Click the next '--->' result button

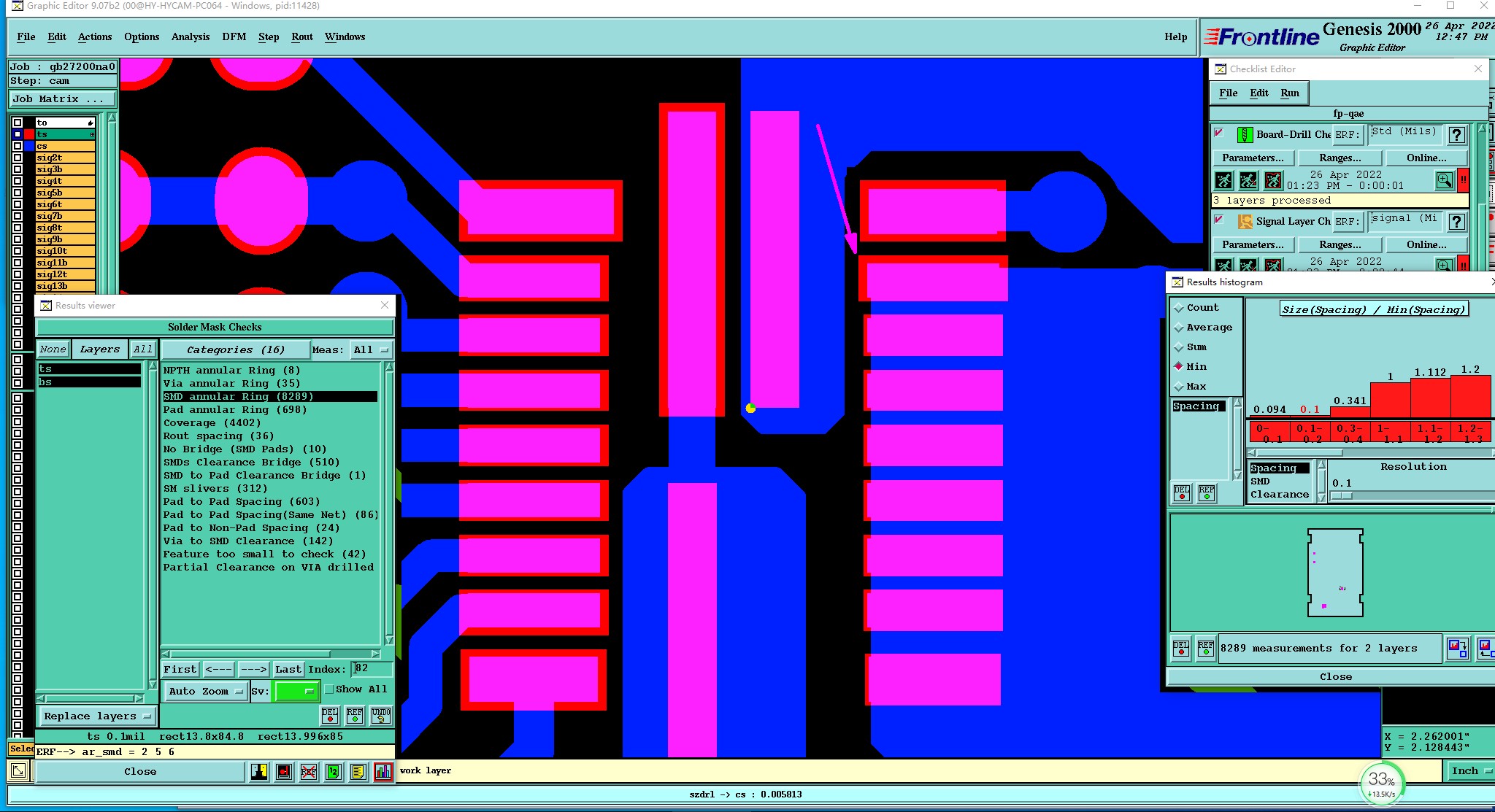tap(253, 670)
